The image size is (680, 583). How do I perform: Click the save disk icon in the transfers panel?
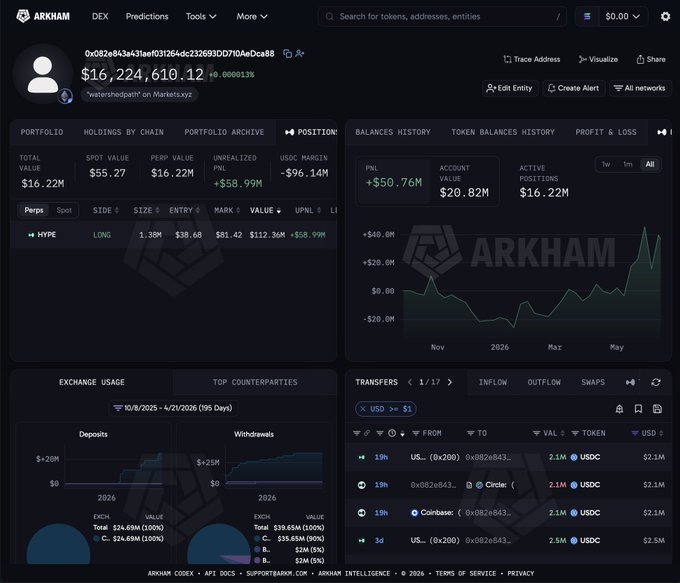coord(657,409)
